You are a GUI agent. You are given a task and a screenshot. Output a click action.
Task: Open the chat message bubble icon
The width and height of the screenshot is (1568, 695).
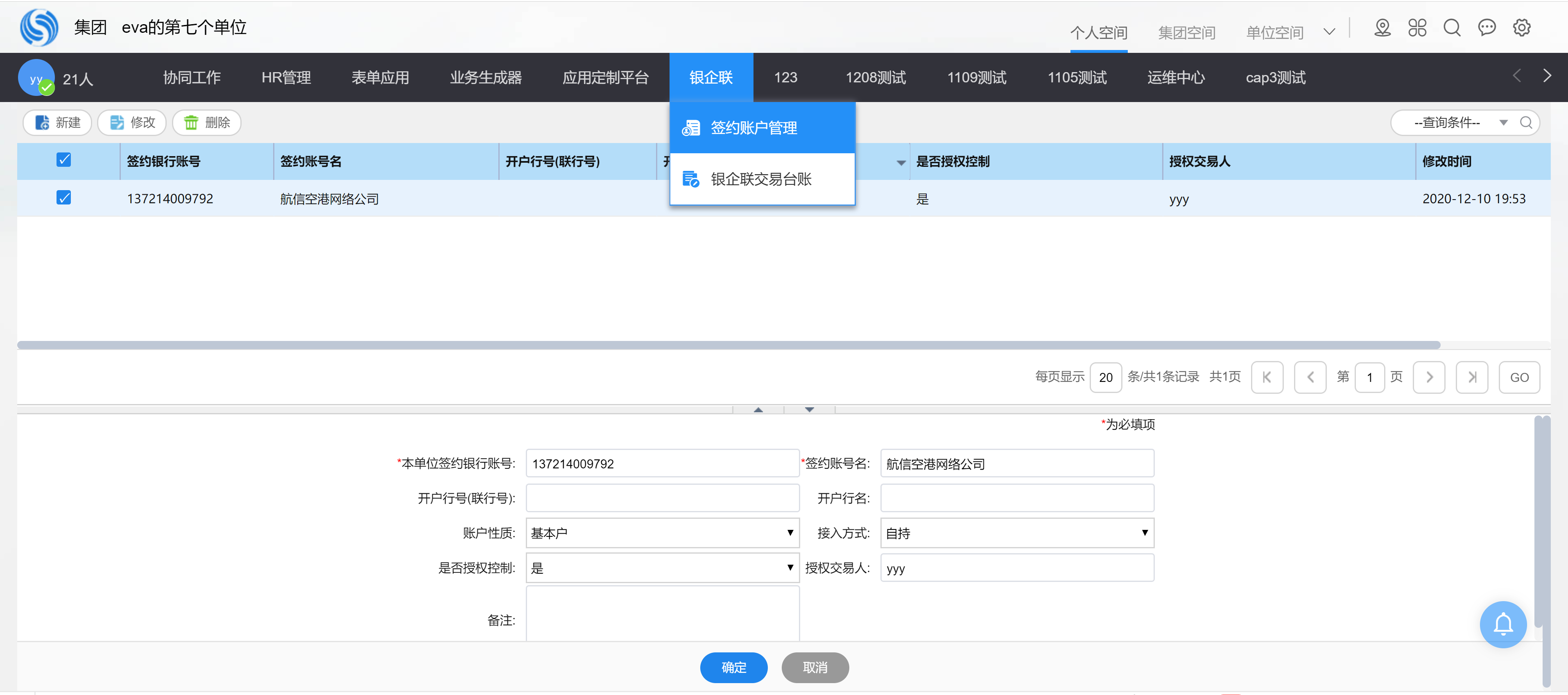point(1487,28)
